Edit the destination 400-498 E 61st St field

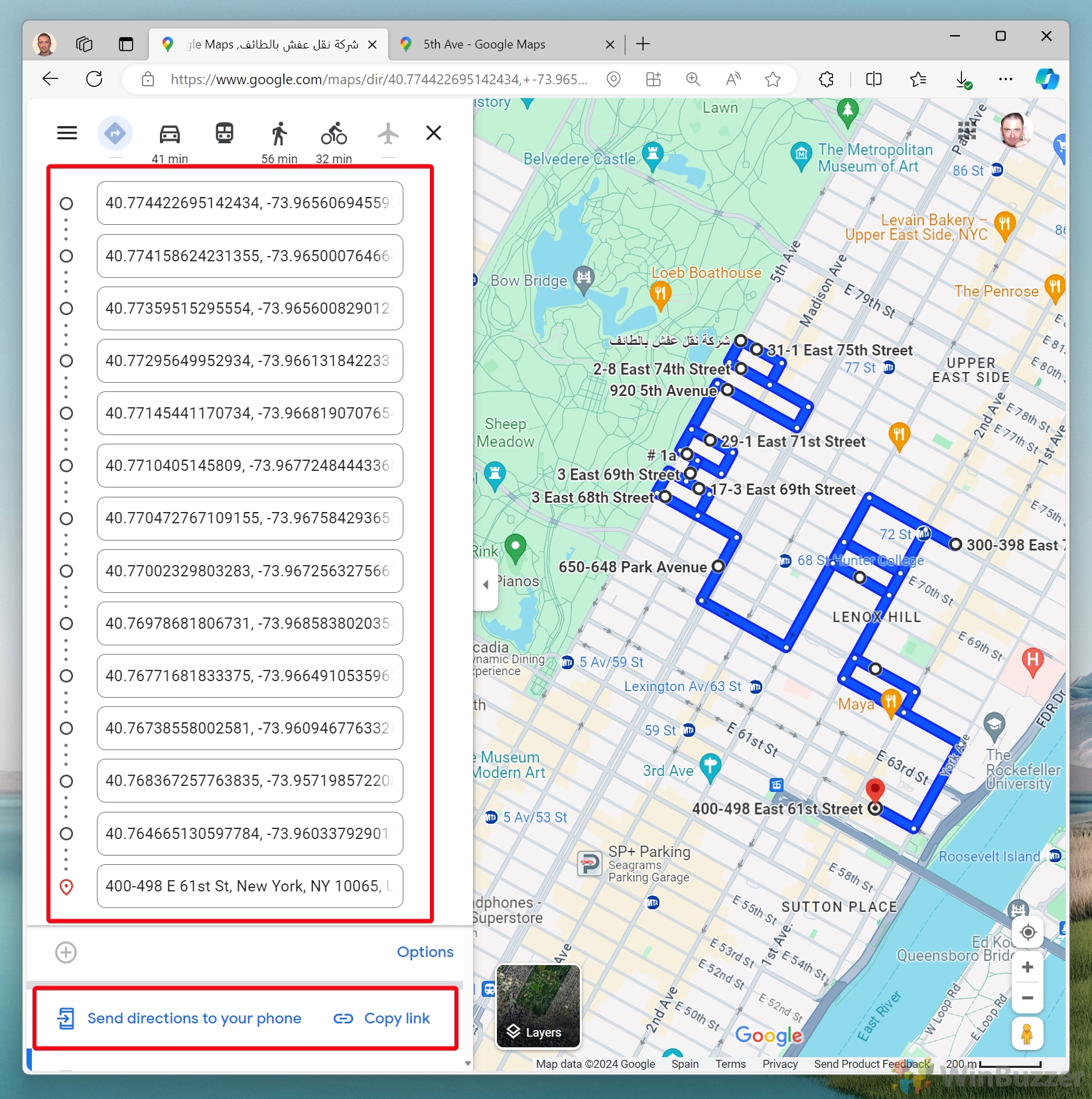(x=250, y=886)
